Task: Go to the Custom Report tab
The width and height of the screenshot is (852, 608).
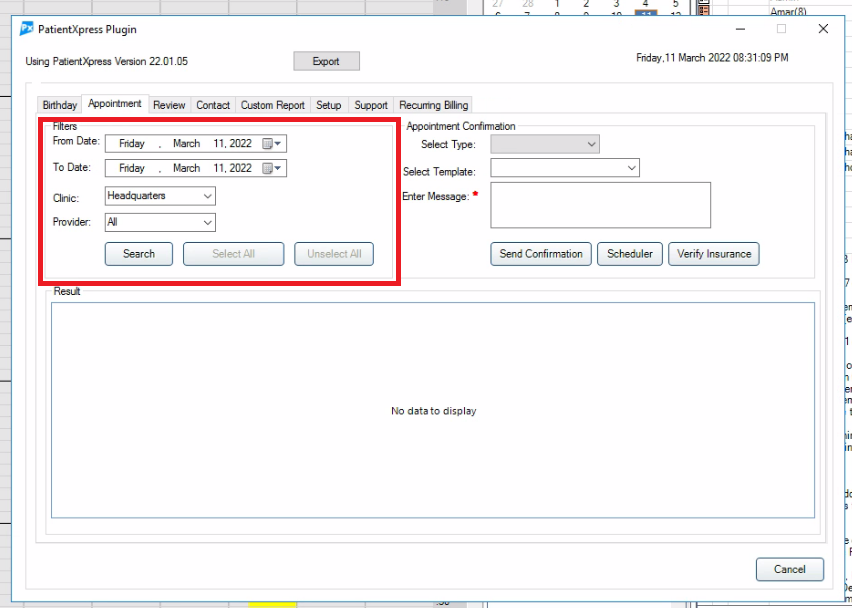Action: coord(272,105)
